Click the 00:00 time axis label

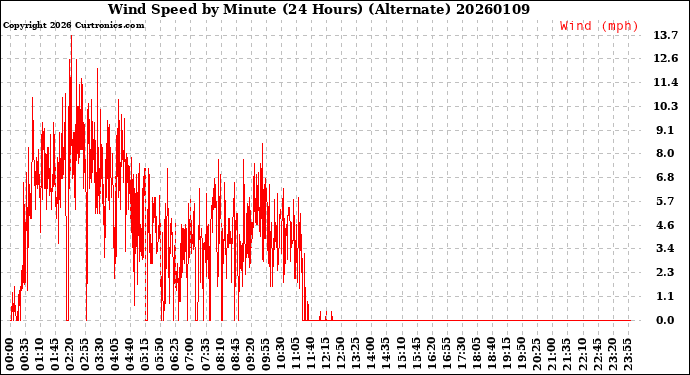pos(10,355)
